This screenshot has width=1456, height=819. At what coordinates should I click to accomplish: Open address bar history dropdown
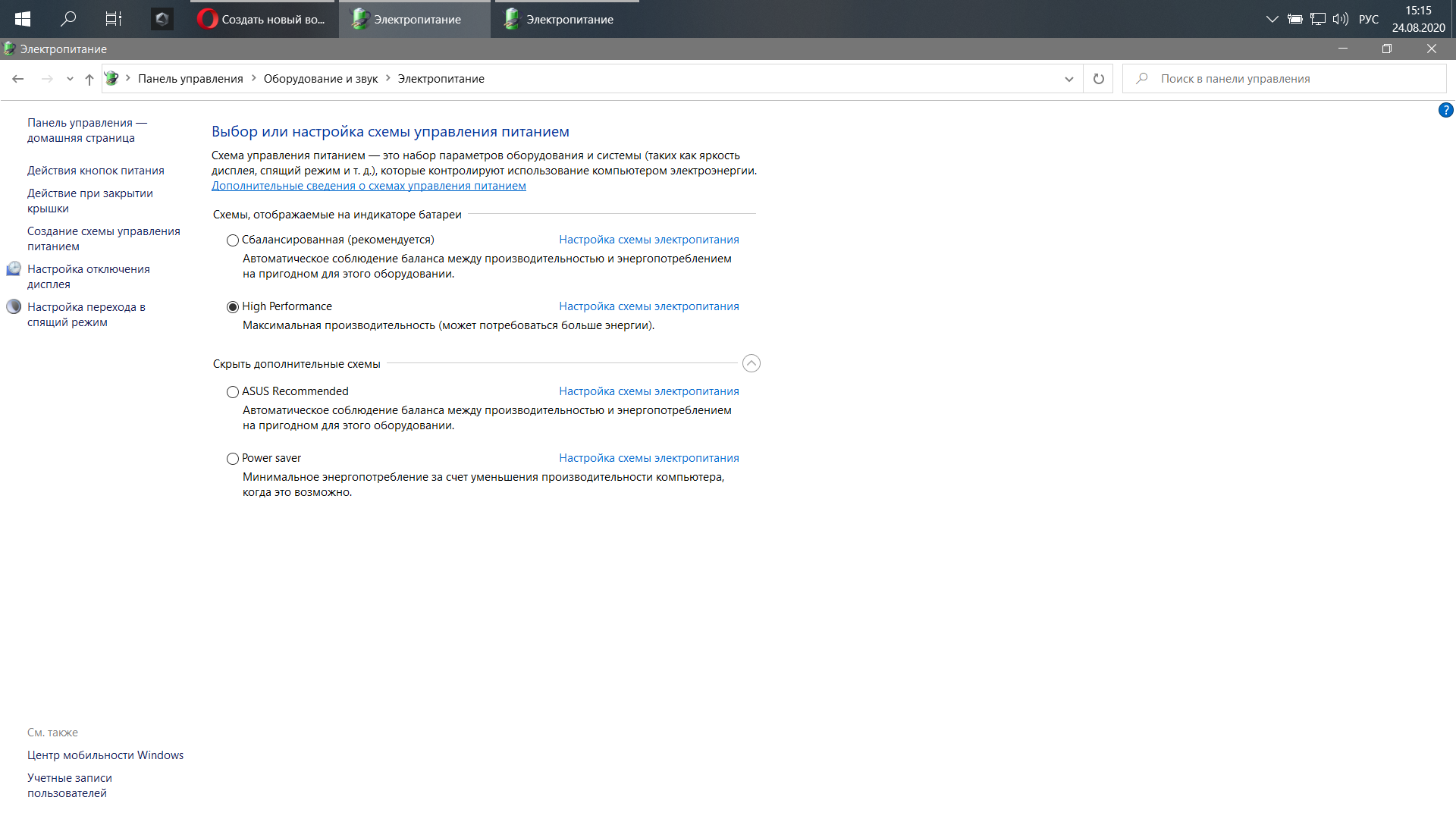[1069, 79]
